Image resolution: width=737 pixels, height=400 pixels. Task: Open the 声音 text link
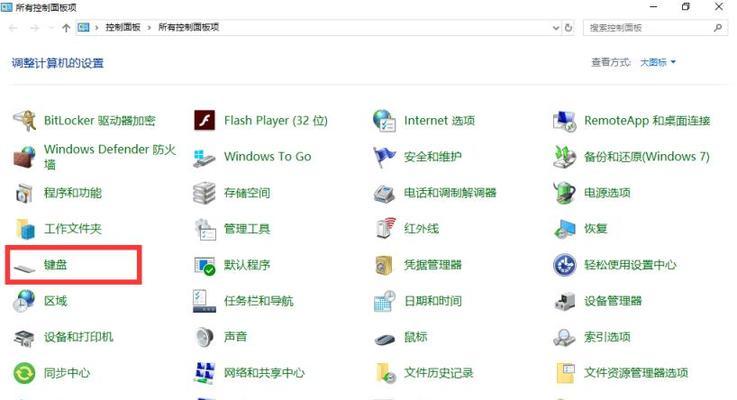tap(235, 337)
